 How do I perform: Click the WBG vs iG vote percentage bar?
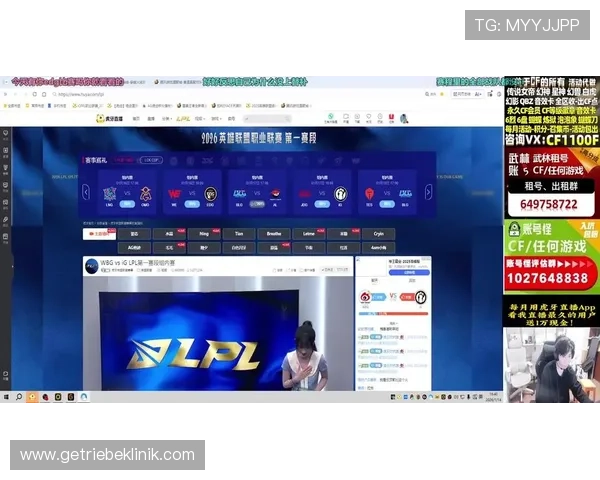pyautogui.click(x=393, y=314)
